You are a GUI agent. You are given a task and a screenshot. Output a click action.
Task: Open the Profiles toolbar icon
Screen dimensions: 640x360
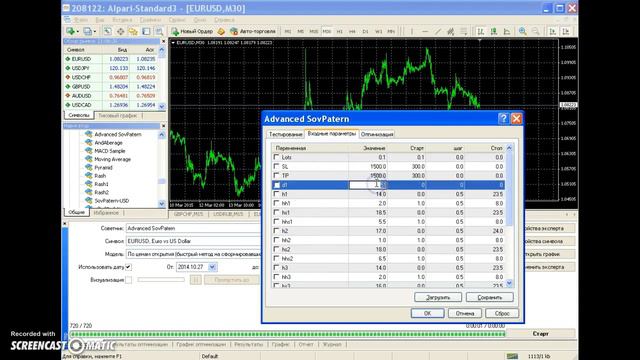coord(88,31)
